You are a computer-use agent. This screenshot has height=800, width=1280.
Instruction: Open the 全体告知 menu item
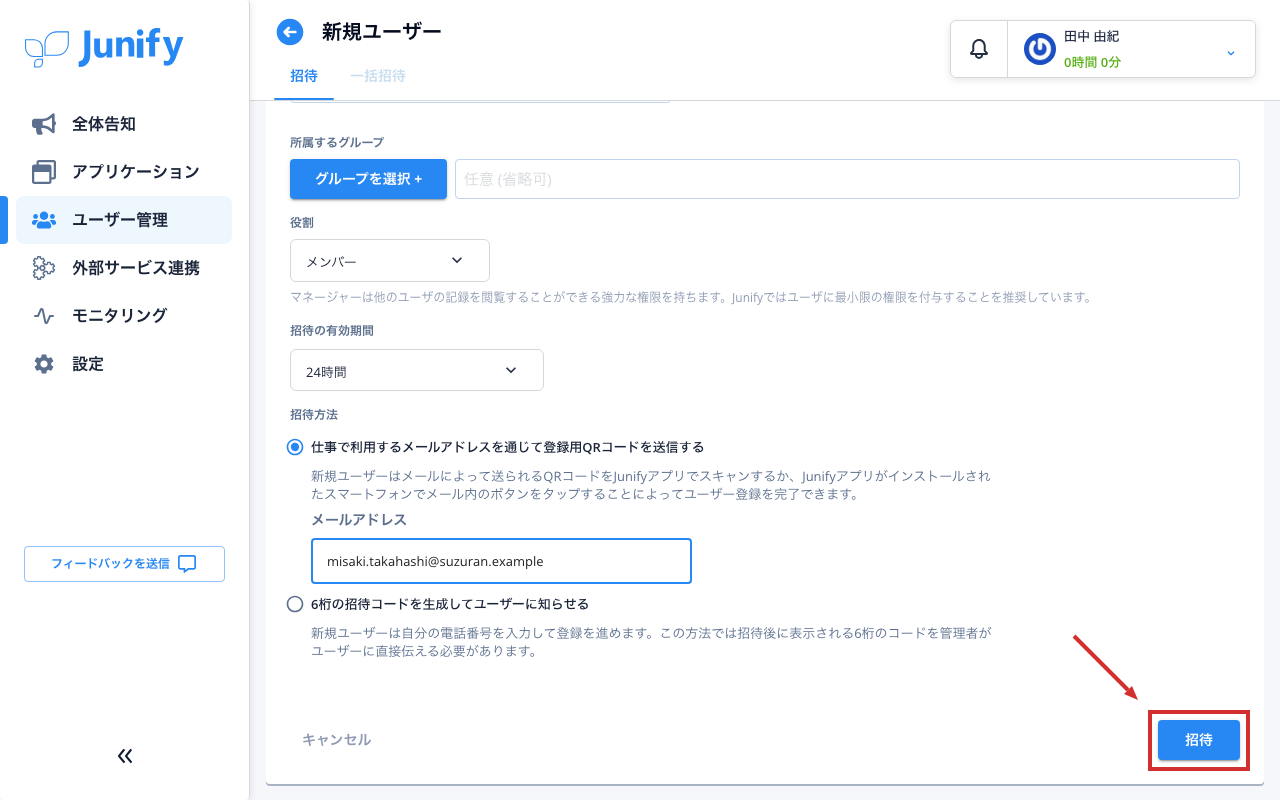(124, 124)
